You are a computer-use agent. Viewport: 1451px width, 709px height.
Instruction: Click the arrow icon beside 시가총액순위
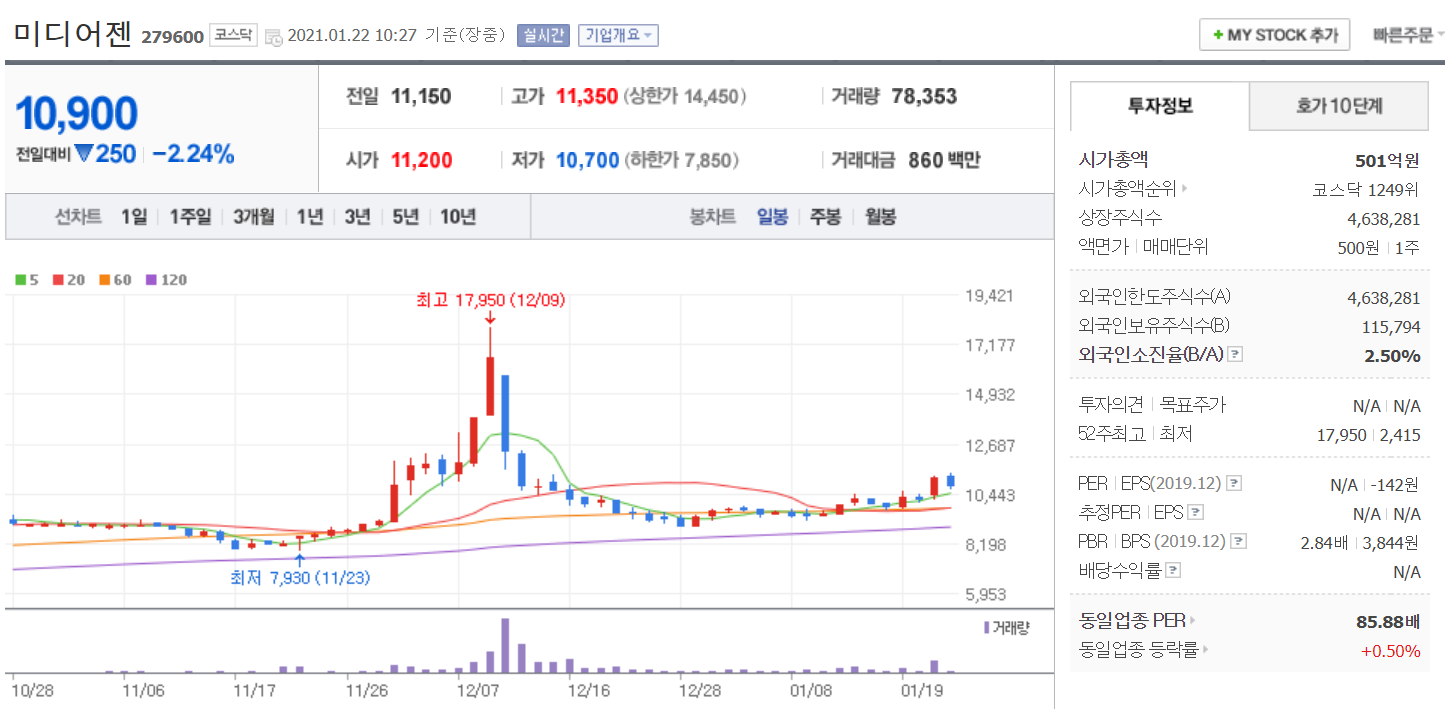pos(1186,188)
